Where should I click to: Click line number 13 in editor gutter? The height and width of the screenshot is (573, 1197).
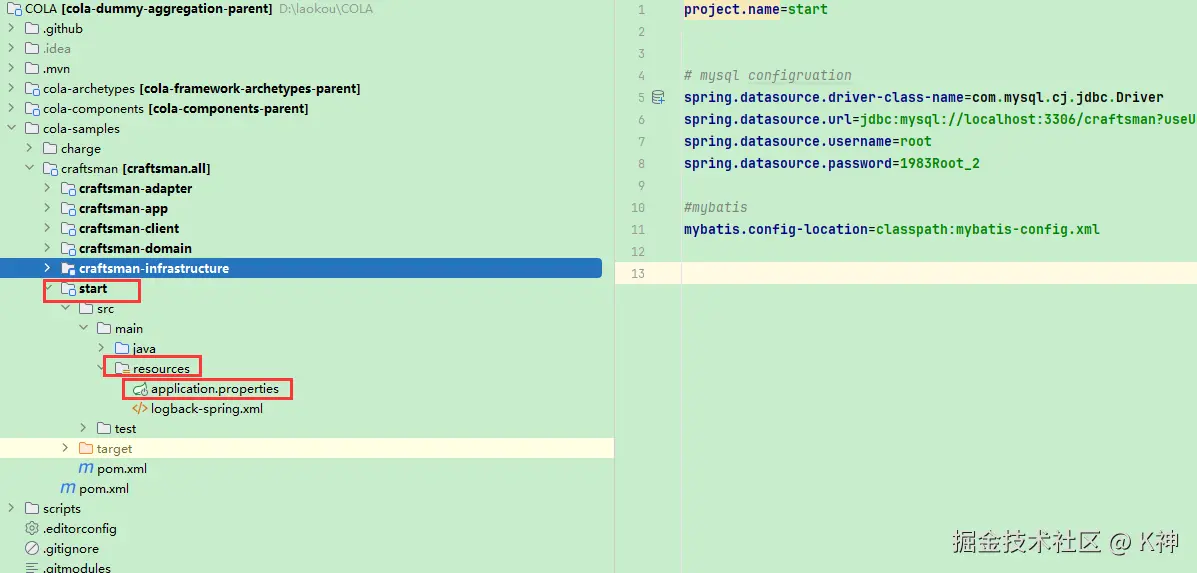[x=638, y=273]
